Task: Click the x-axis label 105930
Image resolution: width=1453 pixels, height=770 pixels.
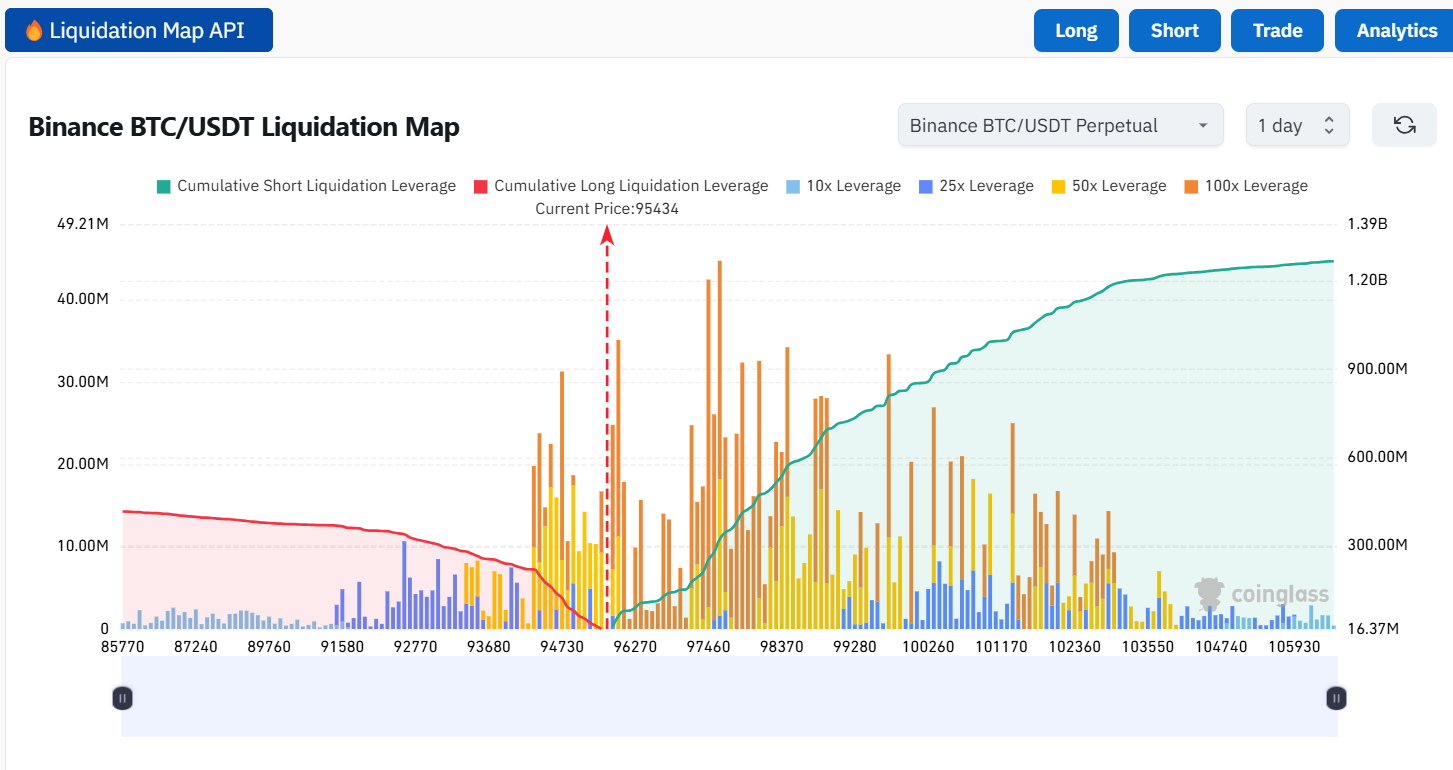Action: [x=1293, y=647]
